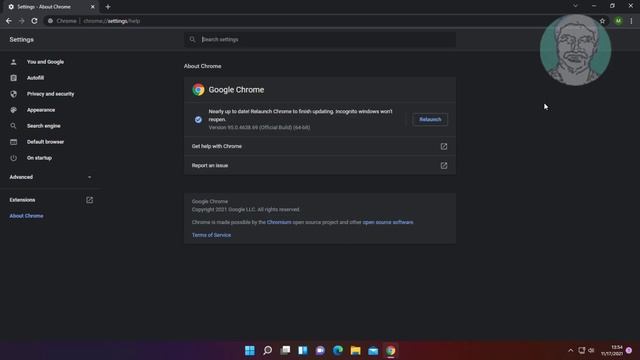Open Privacy and security settings
640x360 pixels.
(51, 94)
